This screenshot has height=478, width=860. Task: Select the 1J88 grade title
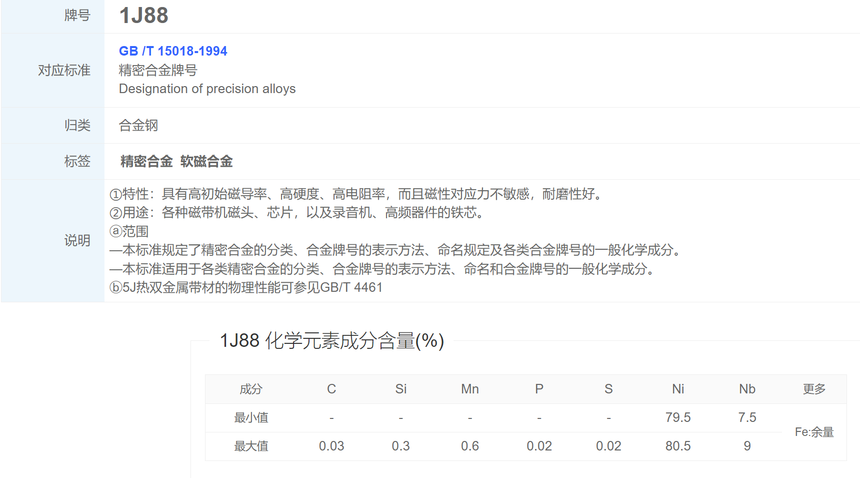[144, 15]
